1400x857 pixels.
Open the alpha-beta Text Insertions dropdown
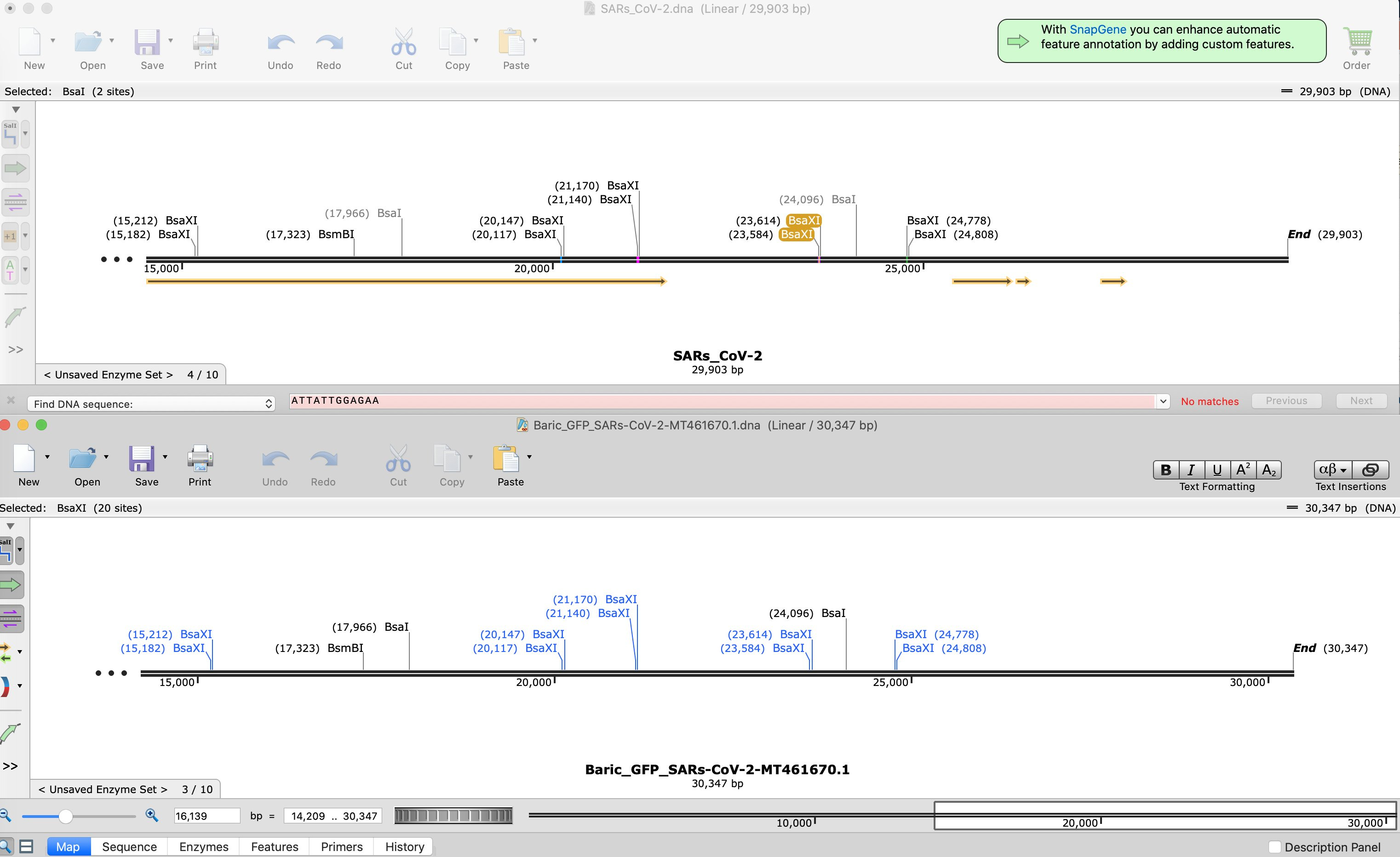tap(1332, 470)
